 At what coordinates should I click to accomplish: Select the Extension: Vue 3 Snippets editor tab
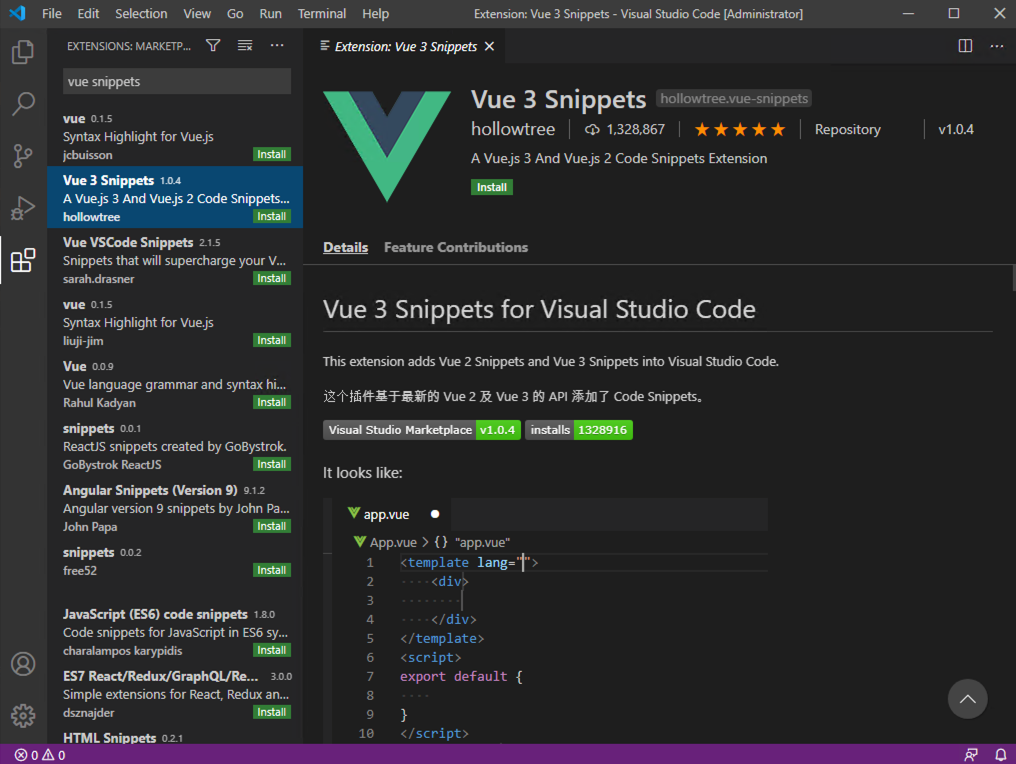click(x=405, y=47)
